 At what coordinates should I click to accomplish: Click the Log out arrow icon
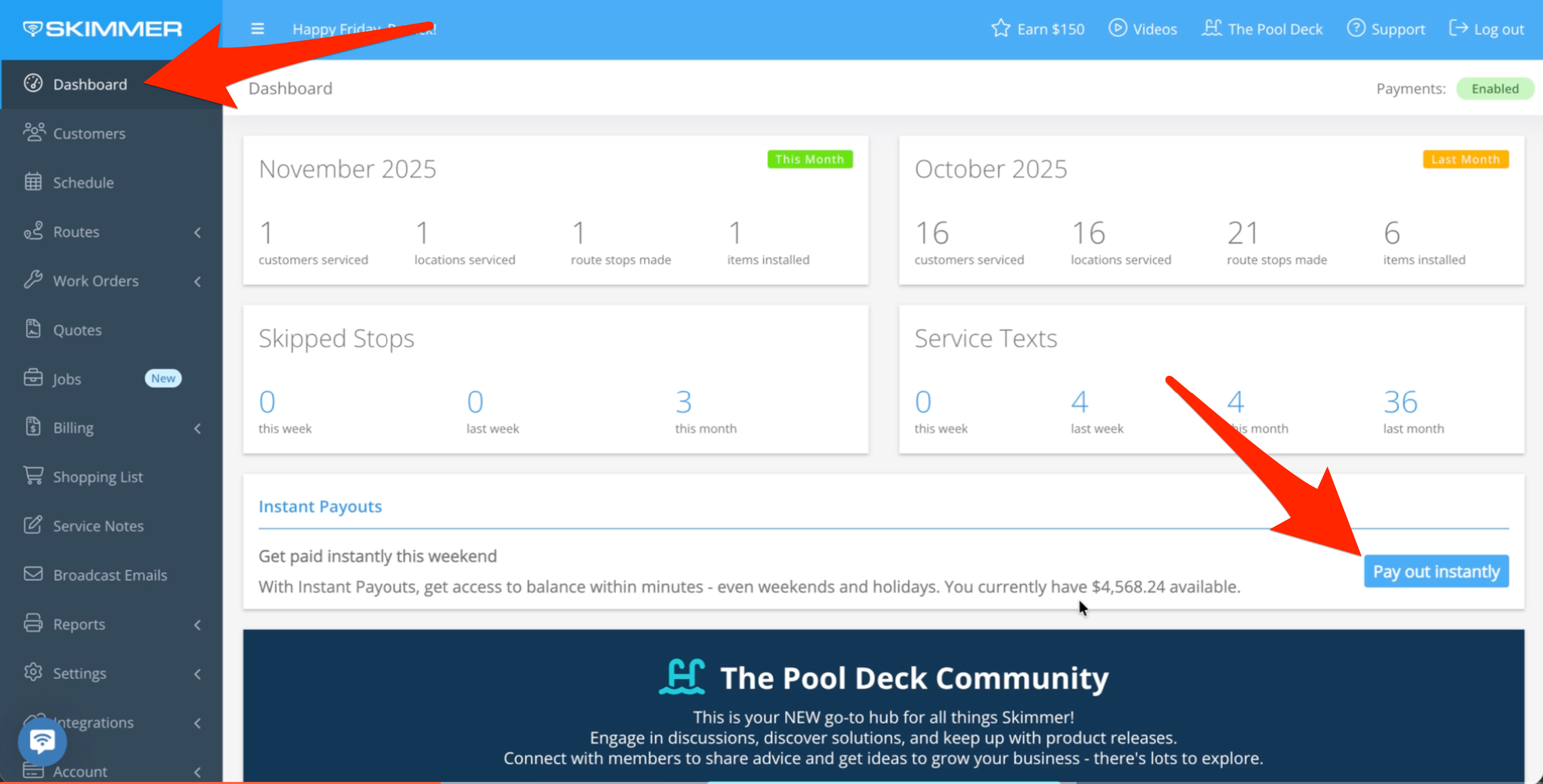pyautogui.click(x=1458, y=28)
